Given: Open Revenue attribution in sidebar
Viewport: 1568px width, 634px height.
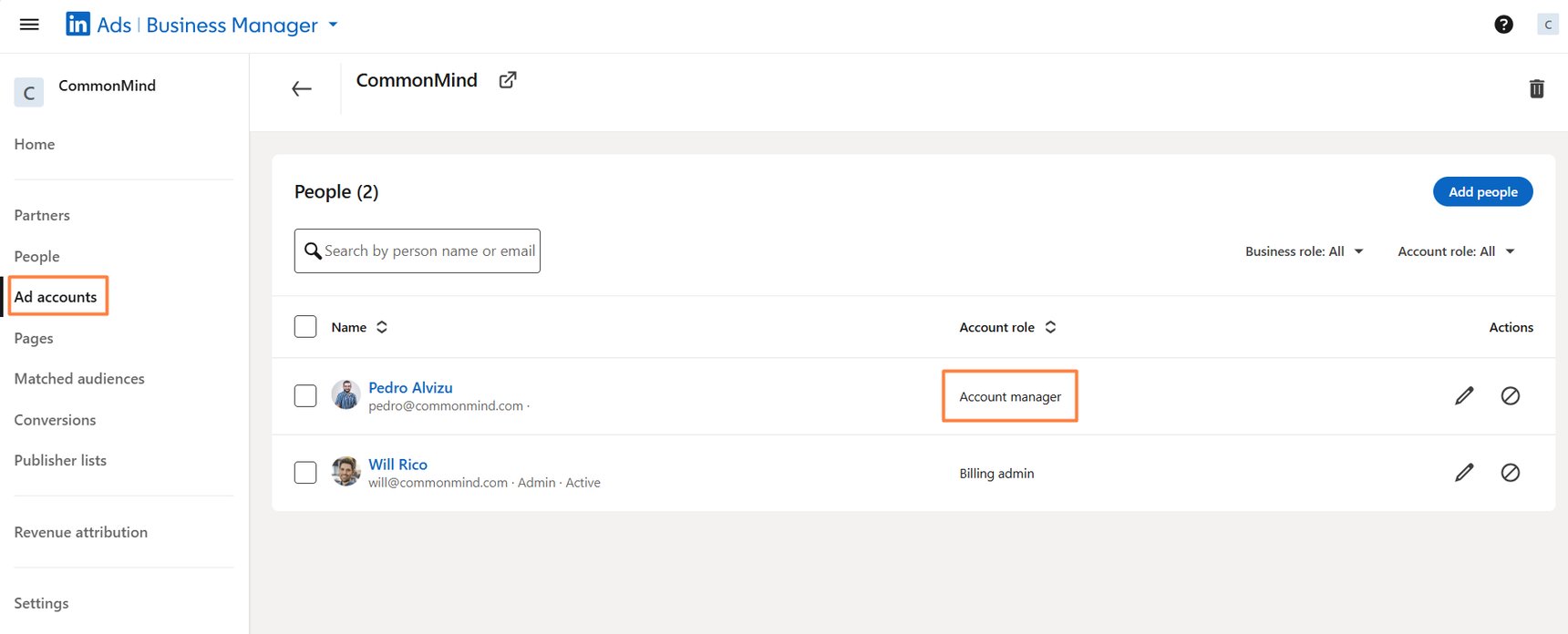Looking at the screenshot, I should click(81, 532).
